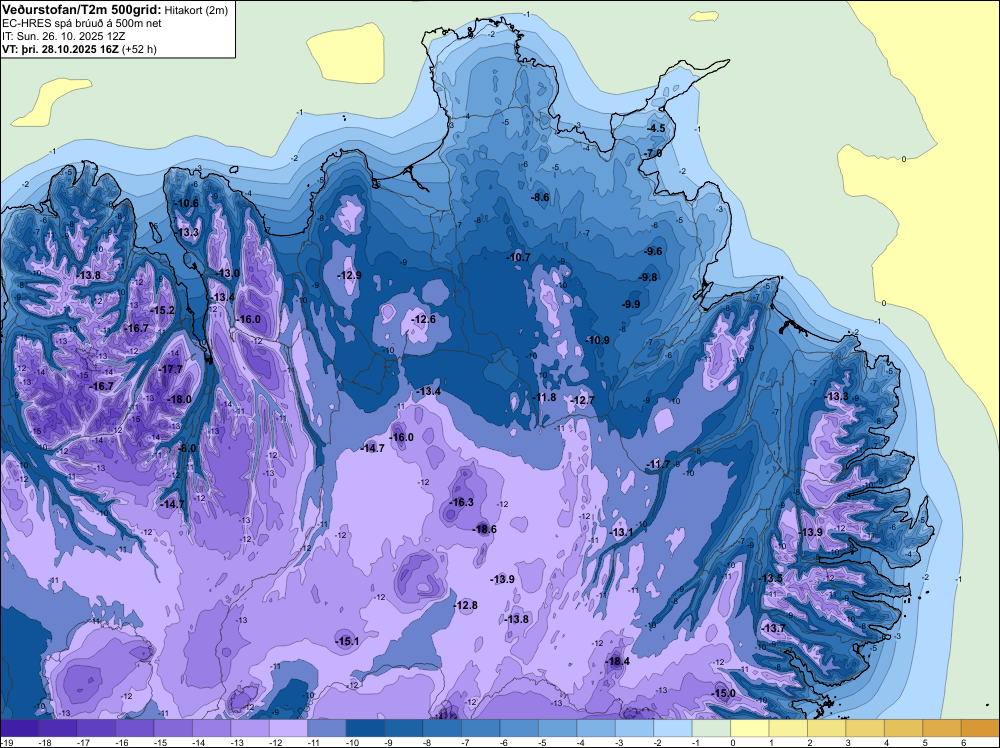Select the legend swatch between -10 and -9
The image size is (1000, 748).
(365, 728)
